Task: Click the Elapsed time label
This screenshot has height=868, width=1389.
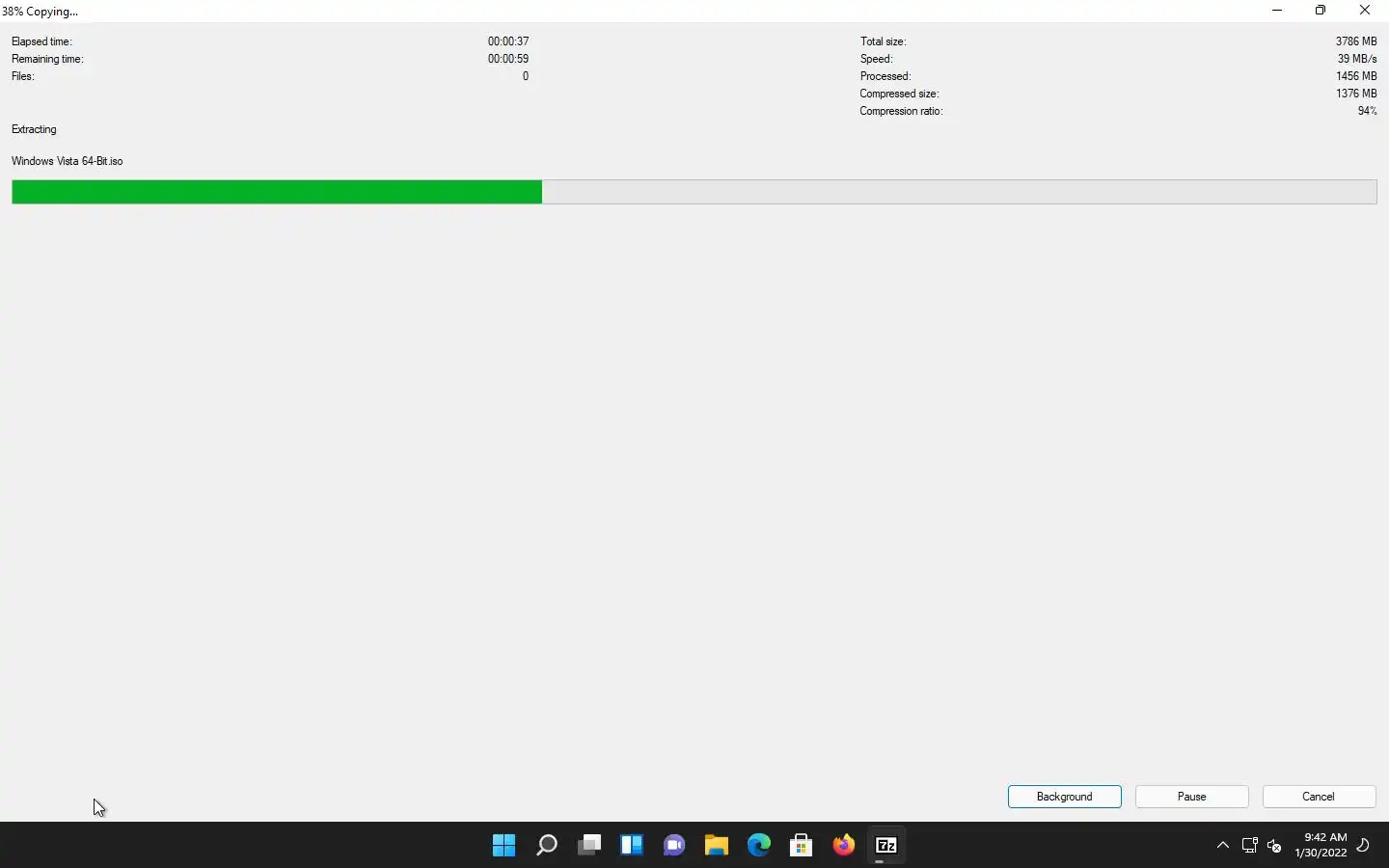Action: click(41, 41)
